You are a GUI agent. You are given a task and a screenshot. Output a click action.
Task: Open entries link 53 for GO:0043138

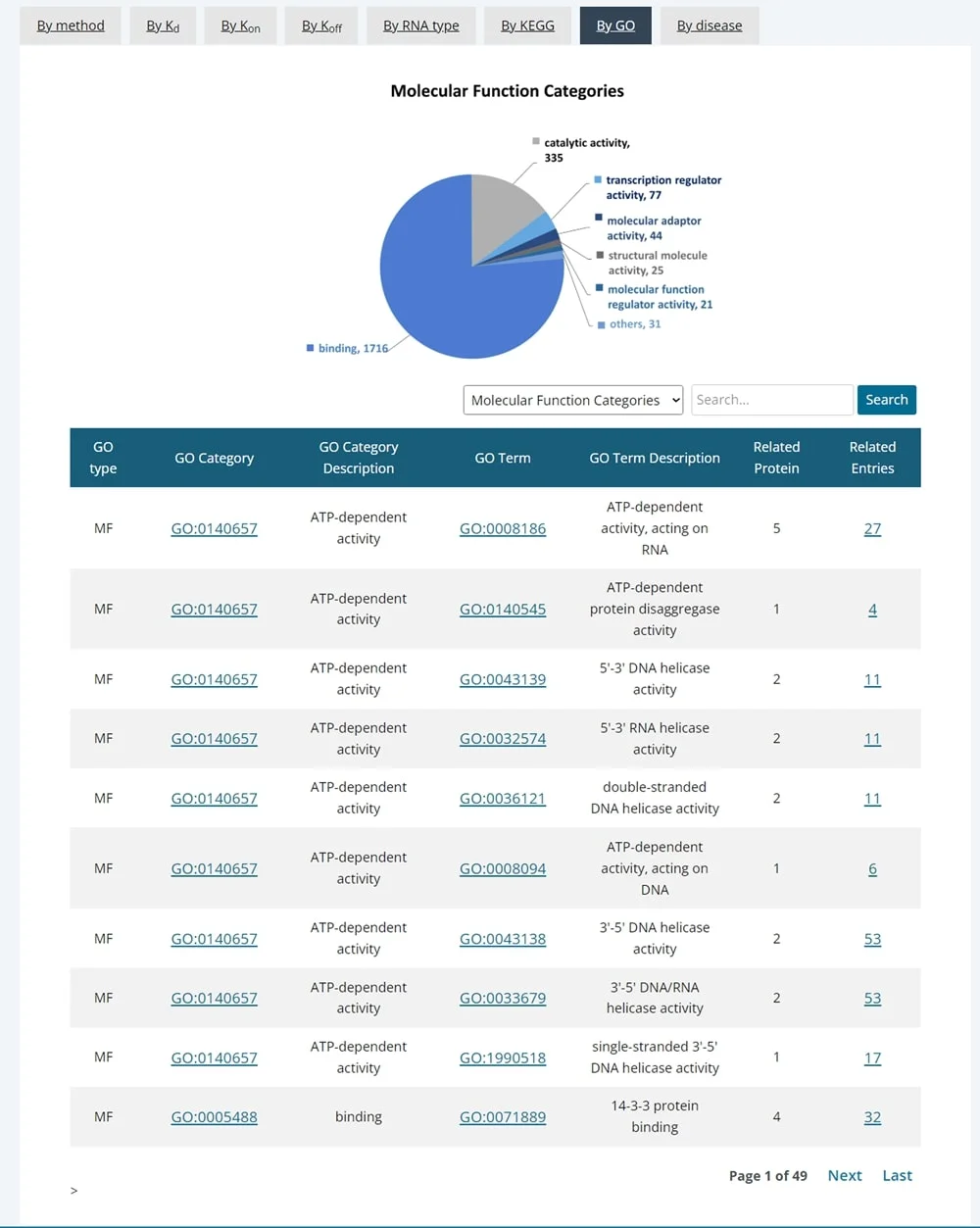coord(872,939)
